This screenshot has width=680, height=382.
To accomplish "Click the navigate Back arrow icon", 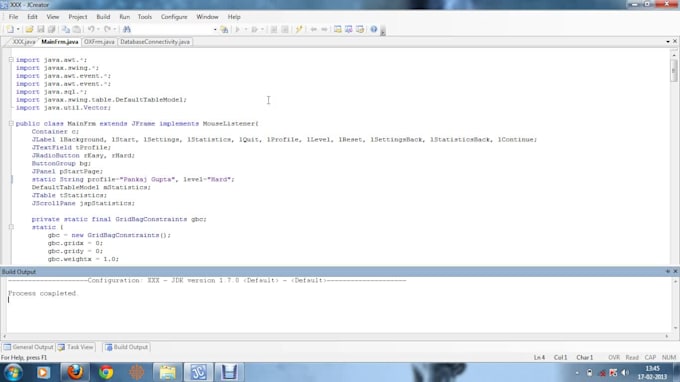I will 313,29.
